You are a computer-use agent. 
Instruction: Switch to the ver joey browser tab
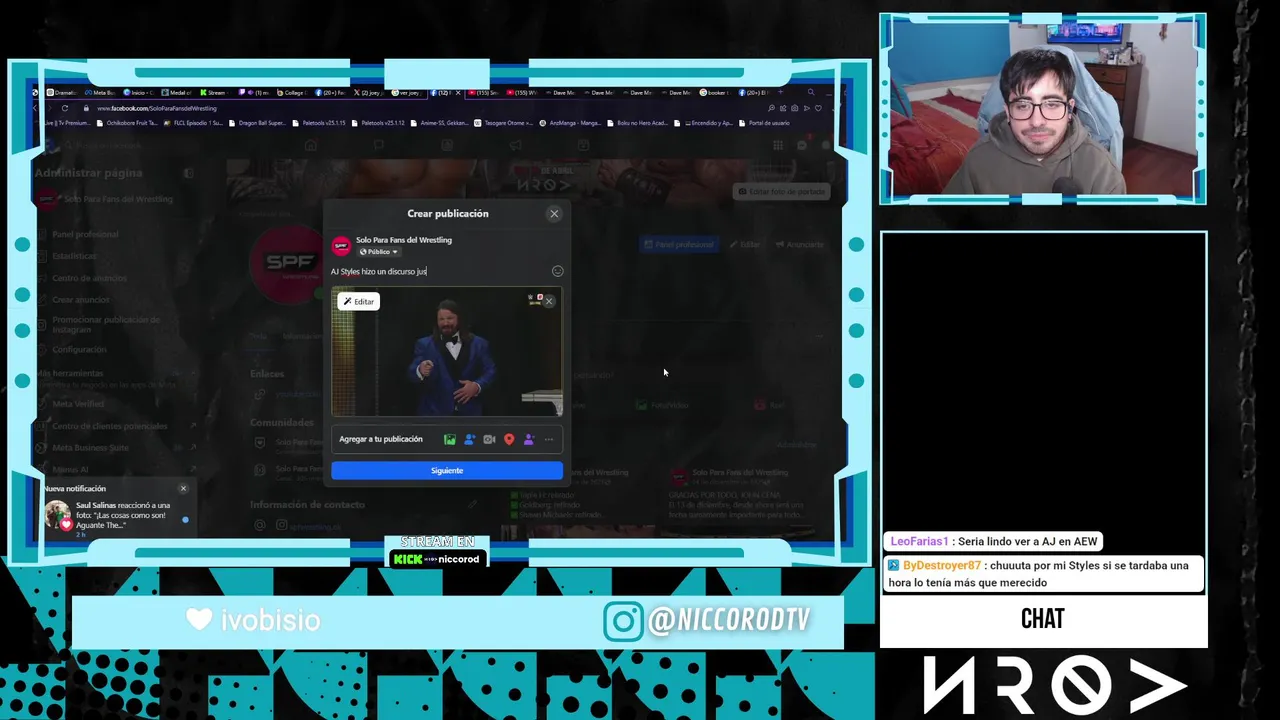pos(408,93)
